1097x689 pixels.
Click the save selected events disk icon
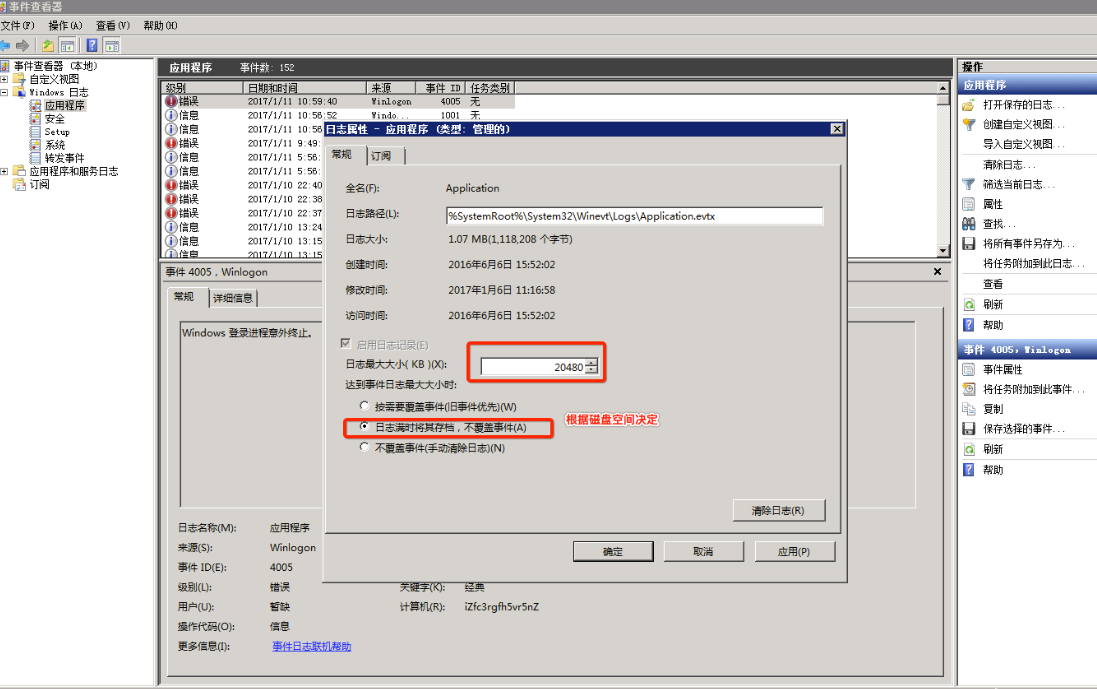coord(968,429)
